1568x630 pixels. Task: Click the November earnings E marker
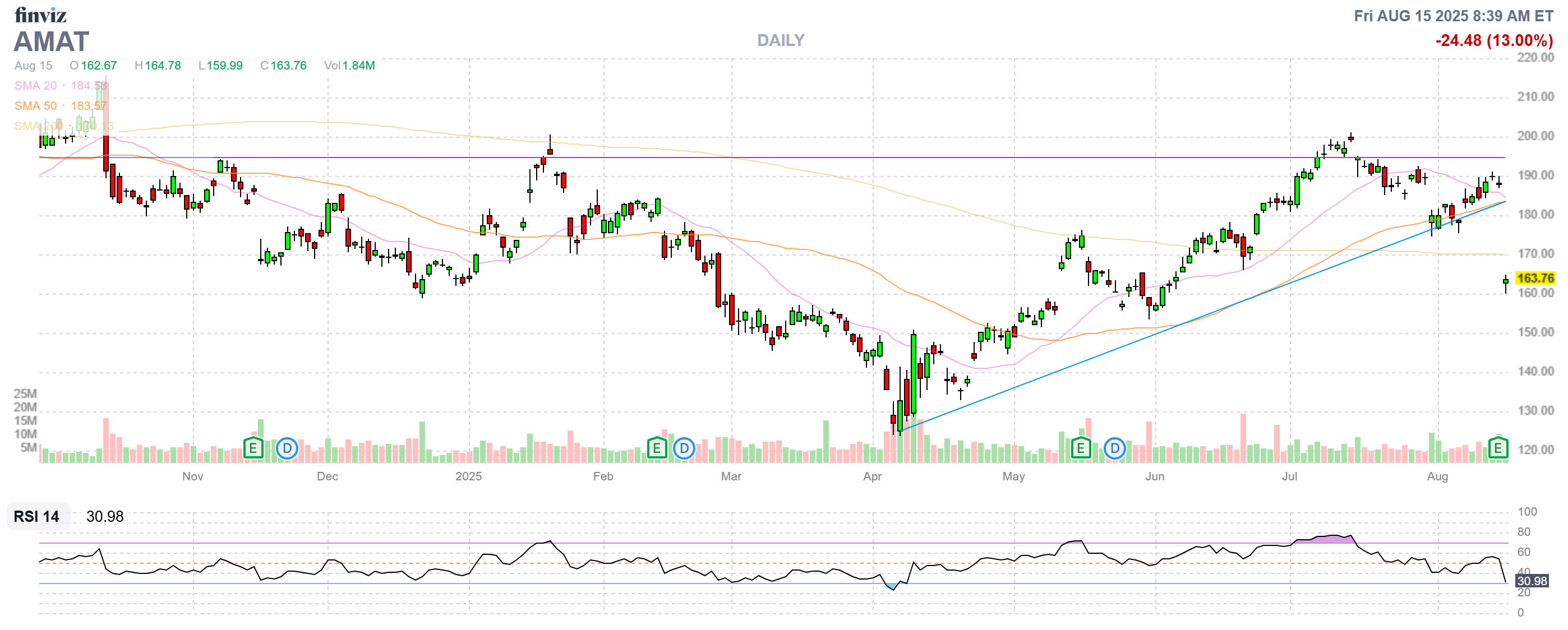click(x=252, y=449)
